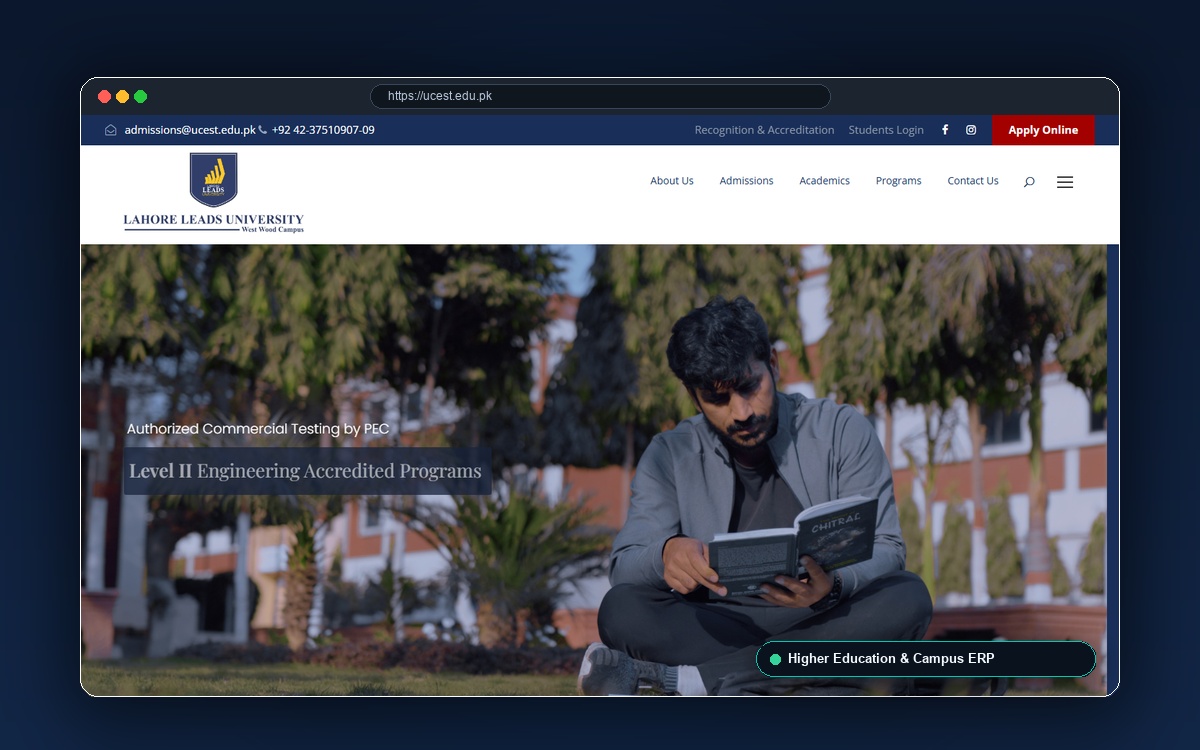
Task: Click the Lahore Leads University logo
Action: [214, 193]
